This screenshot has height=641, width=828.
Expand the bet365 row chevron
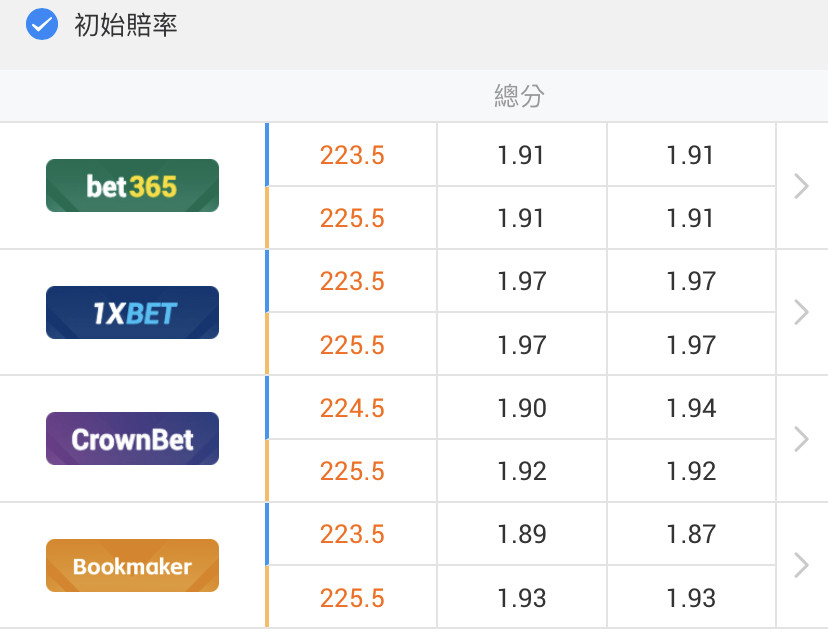(802, 186)
